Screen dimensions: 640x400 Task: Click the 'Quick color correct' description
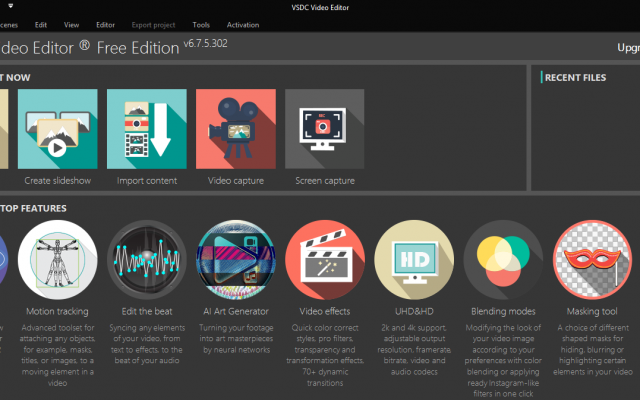(x=325, y=355)
